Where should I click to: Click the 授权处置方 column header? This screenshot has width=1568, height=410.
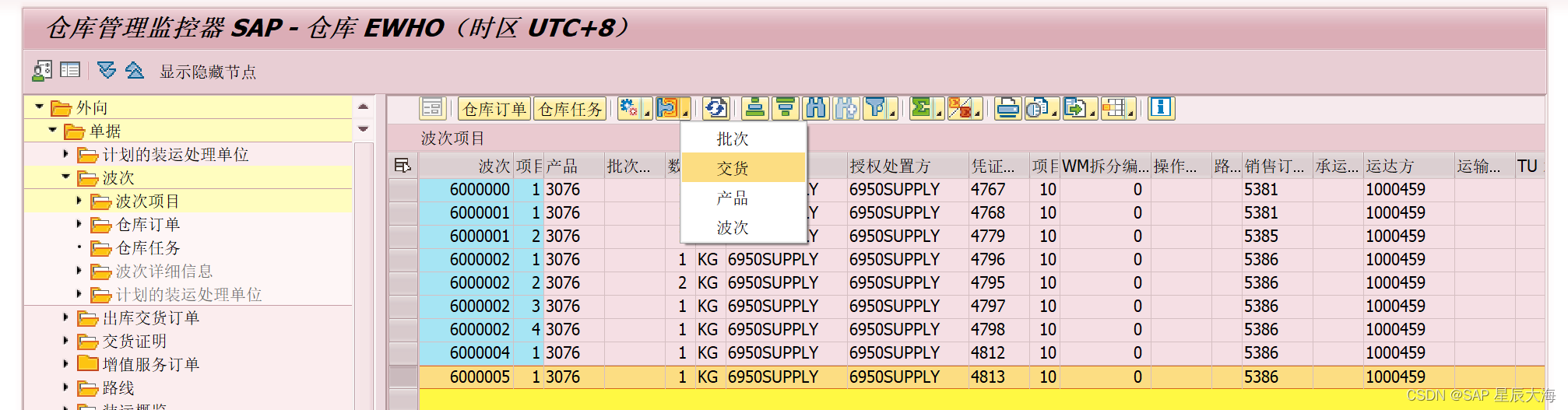(x=907, y=166)
